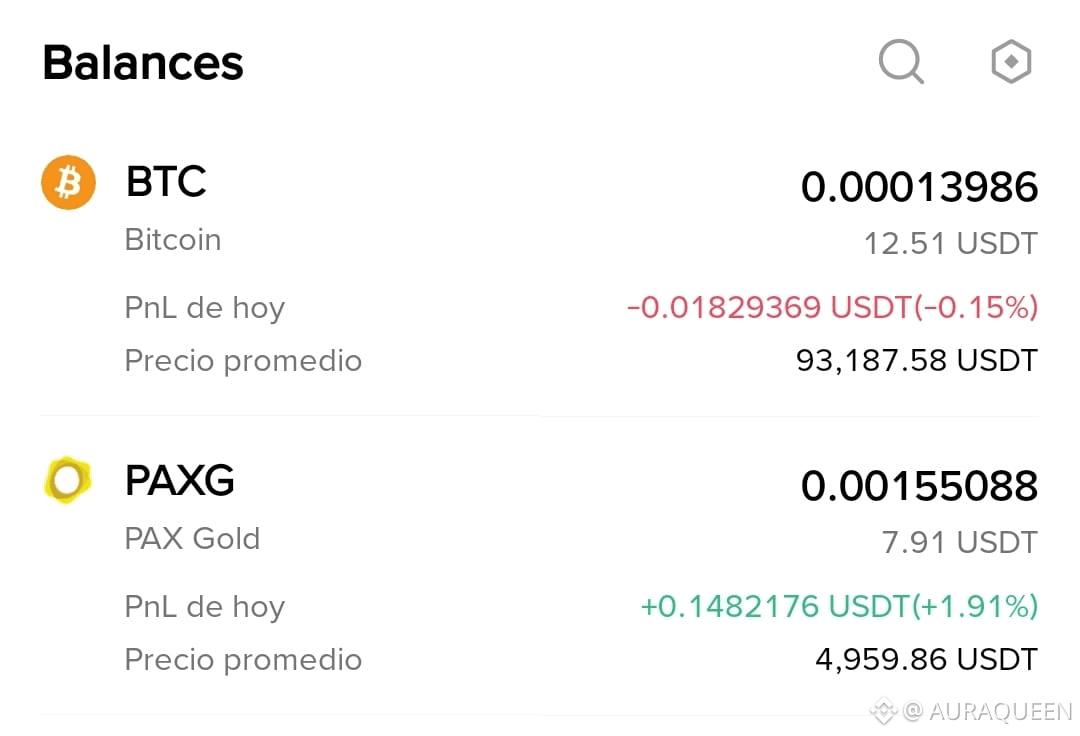This screenshot has width=1080, height=736.
Task: Open the hexagon settings icon
Action: (1011, 62)
